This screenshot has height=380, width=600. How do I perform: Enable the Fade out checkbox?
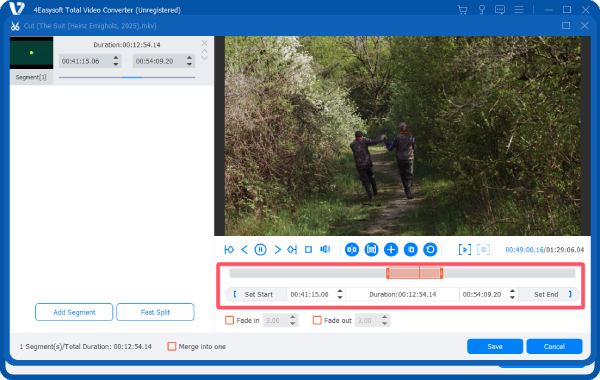tap(317, 320)
